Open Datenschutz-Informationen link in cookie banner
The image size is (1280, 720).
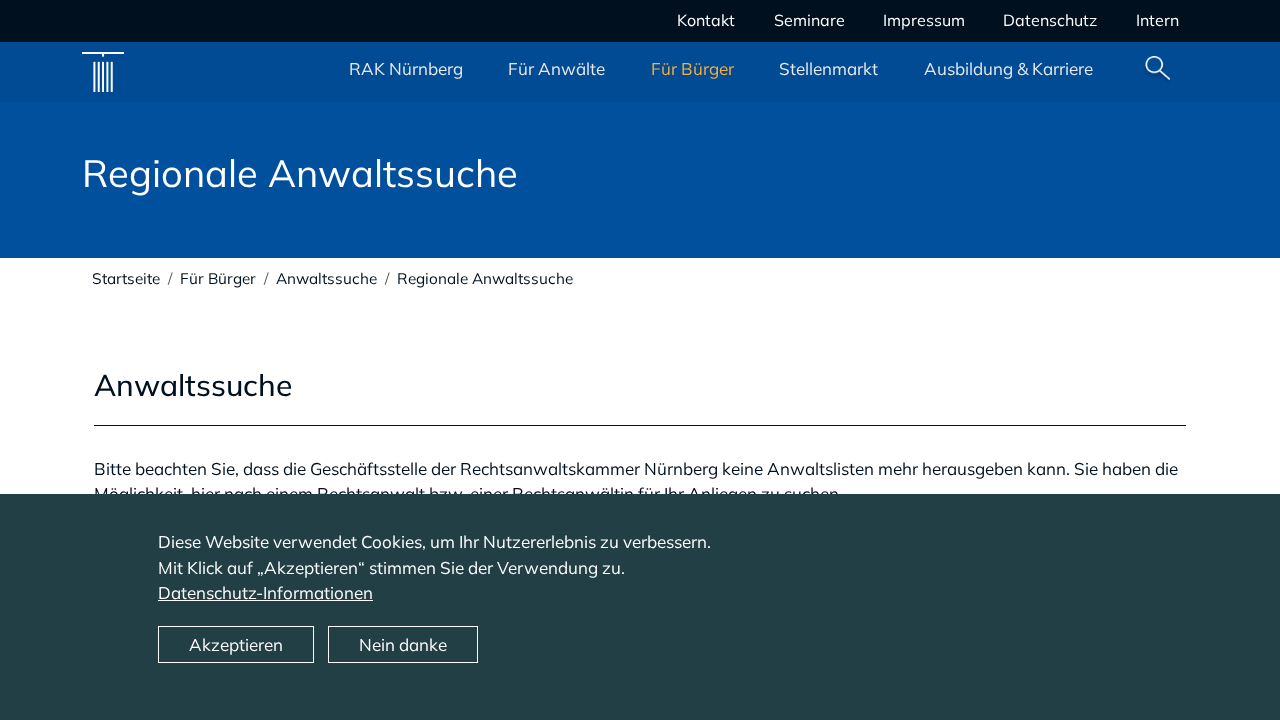pos(265,593)
